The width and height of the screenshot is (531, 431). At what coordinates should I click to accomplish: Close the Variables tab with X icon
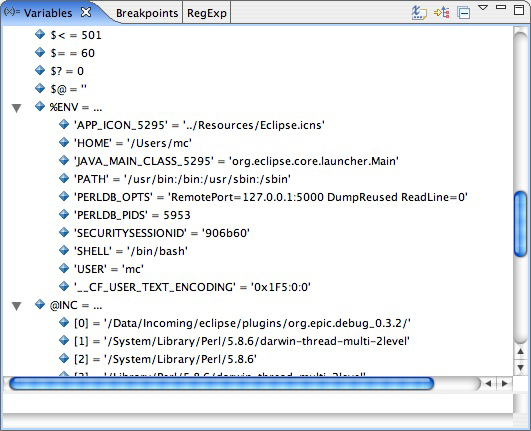pyautogui.click(x=86, y=12)
